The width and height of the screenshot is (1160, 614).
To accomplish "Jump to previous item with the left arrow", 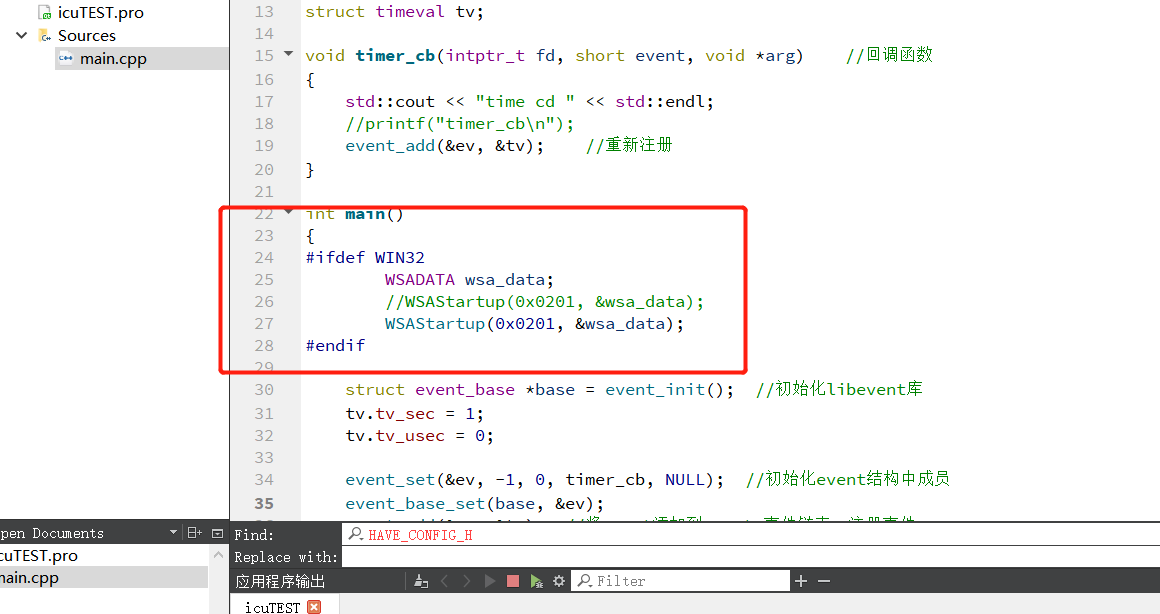I will pos(445,580).
